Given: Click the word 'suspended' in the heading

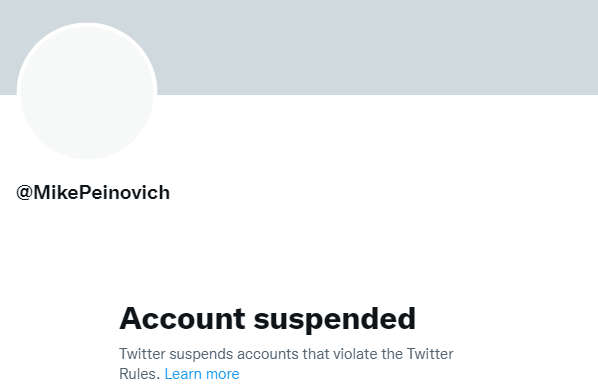Looking at the screenshot, I should point(334,319).
